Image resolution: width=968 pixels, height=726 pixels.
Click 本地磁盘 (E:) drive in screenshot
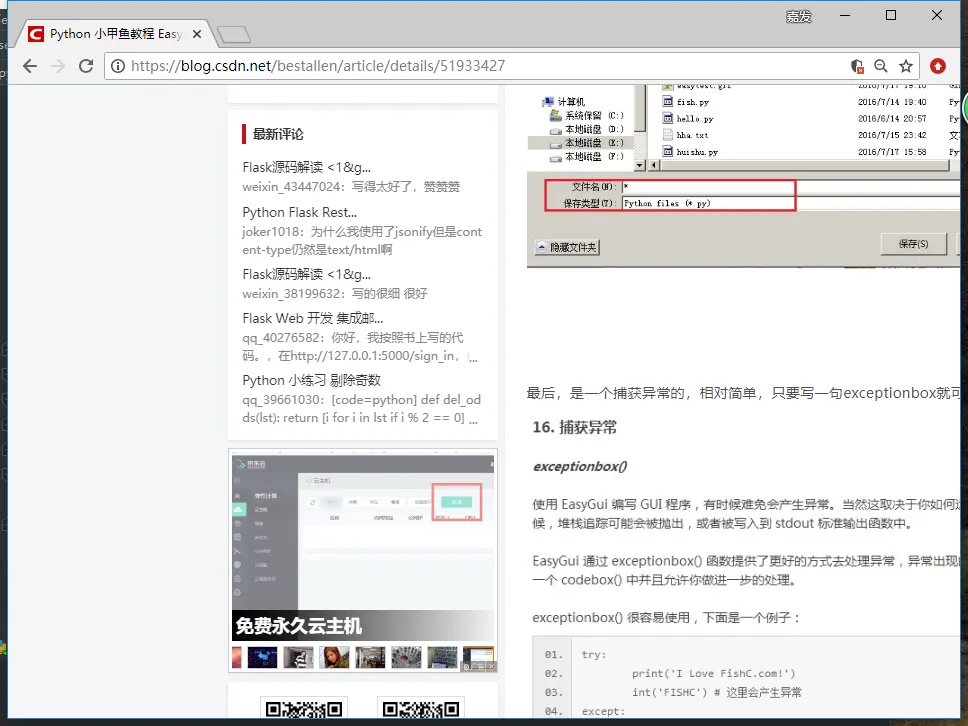(587, 143)
